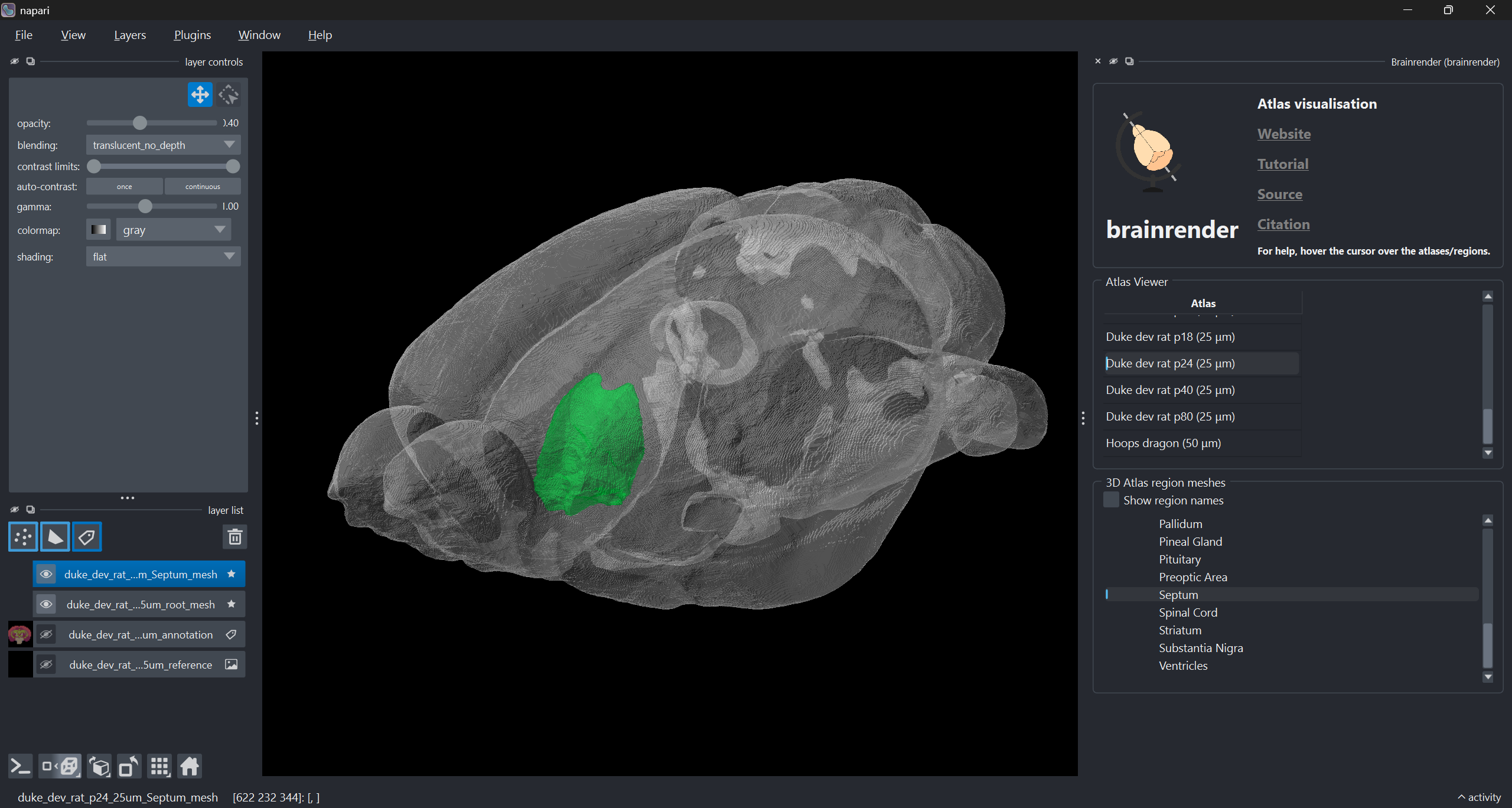Hide layer controls panel with its eye icon
This screenshot has width=1512, height=808.
click(15, 61)
